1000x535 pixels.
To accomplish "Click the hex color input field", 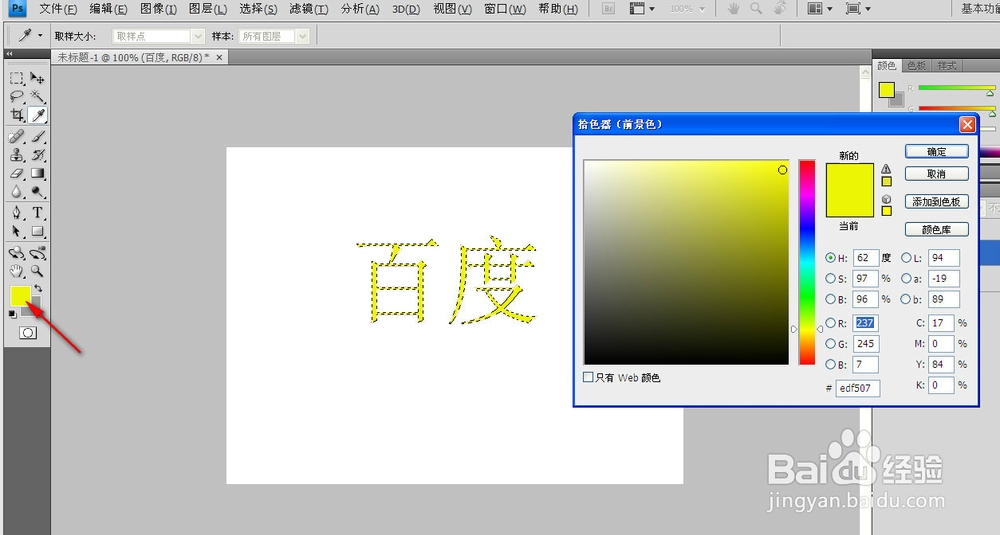I will pyautogui.click(x=858, y=388).
